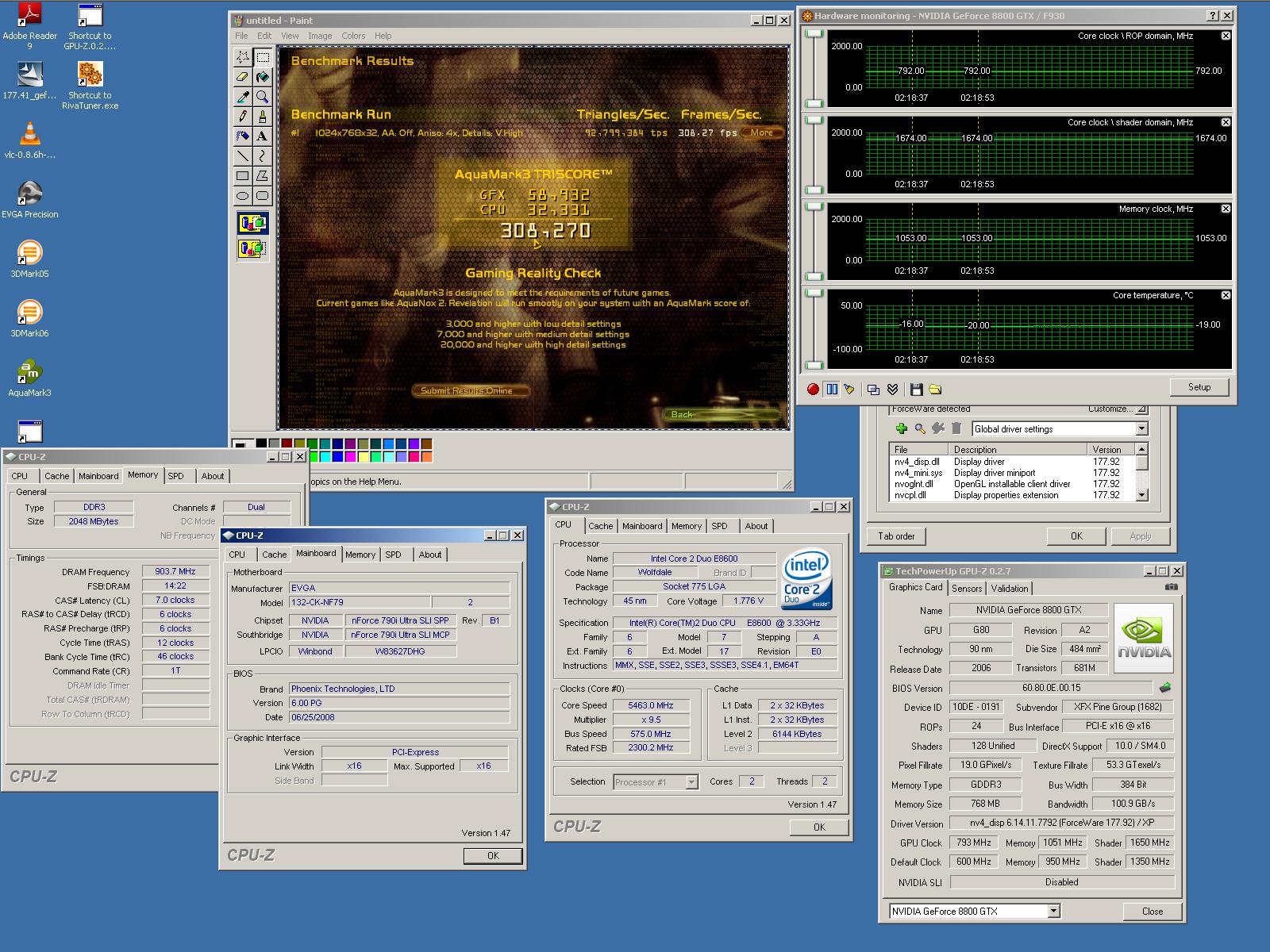The height and width of the screenshot is (952, 1270).
Task: Click the BIOS save icon in GPU-Z
Action: point(1165,688)
